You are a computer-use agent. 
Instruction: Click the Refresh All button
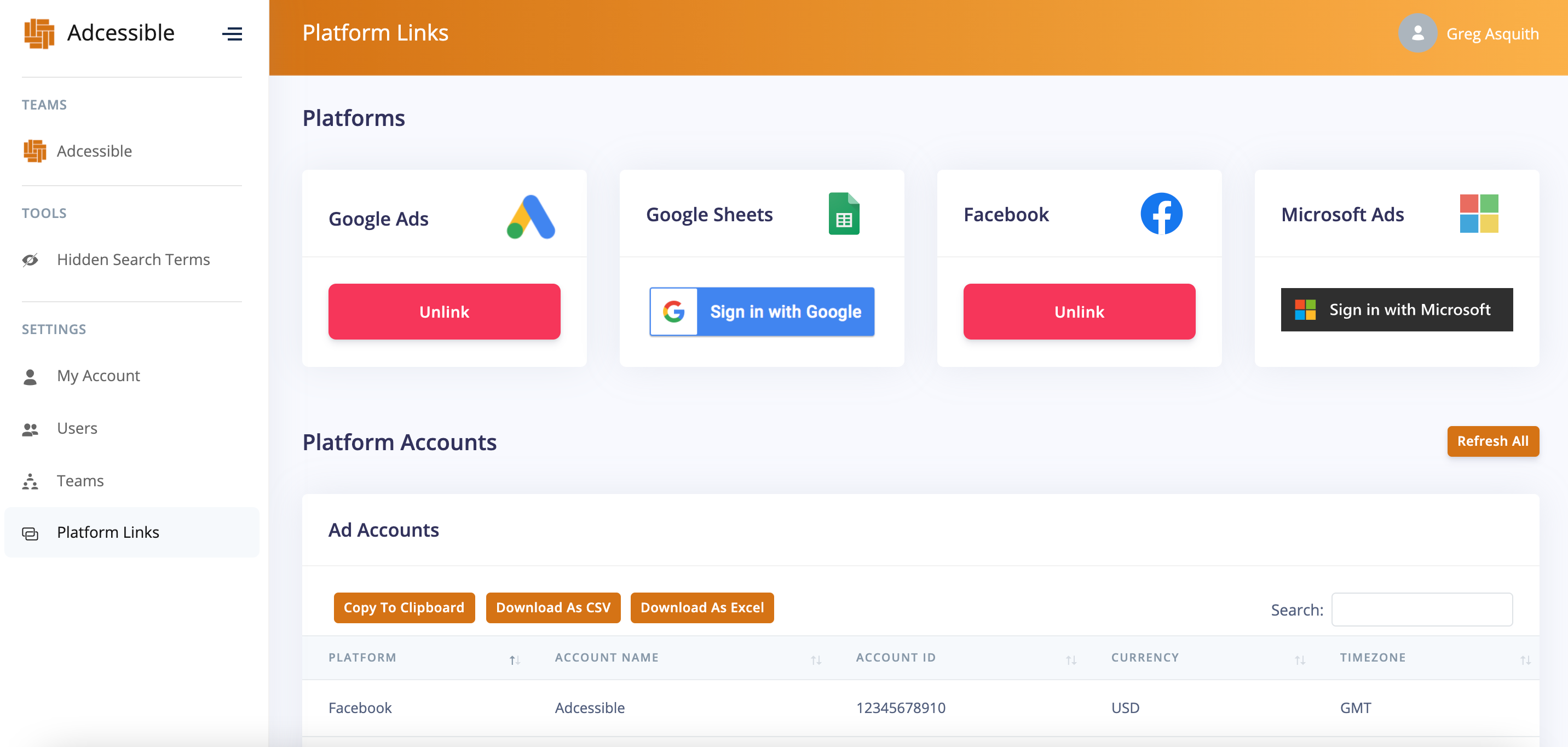[x=1492, y=441]
